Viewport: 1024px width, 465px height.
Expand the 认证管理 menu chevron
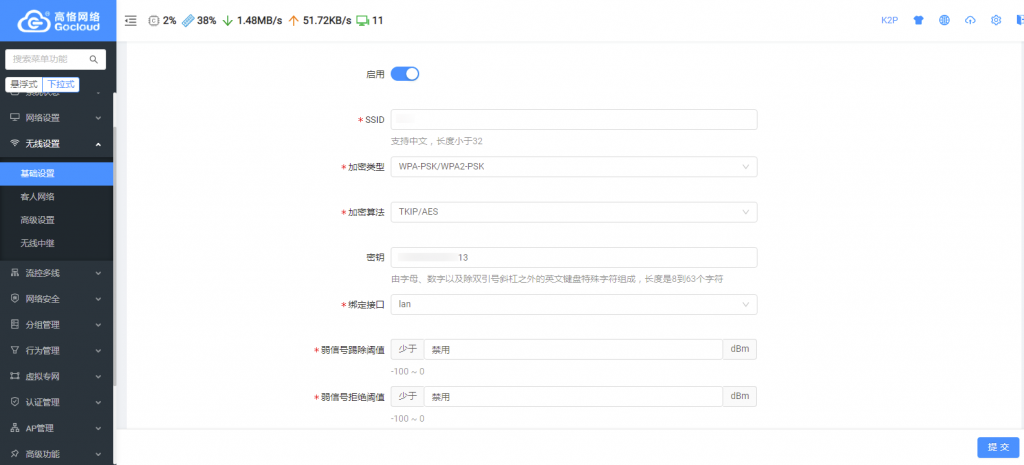point(98,402)
